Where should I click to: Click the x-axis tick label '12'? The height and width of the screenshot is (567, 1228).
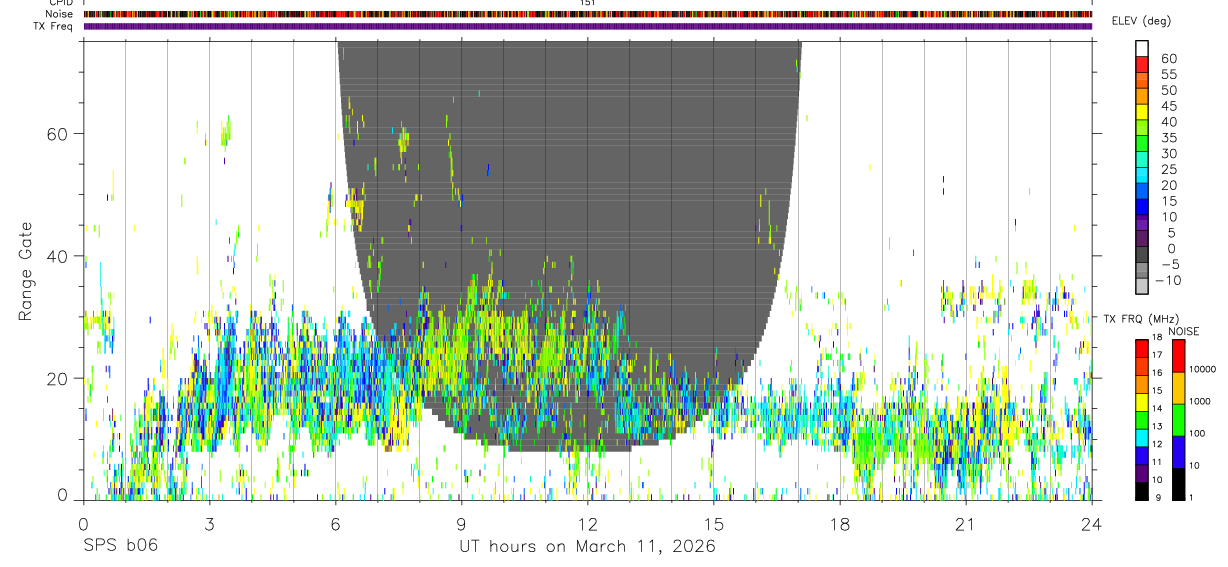click(x=587, y=524)
